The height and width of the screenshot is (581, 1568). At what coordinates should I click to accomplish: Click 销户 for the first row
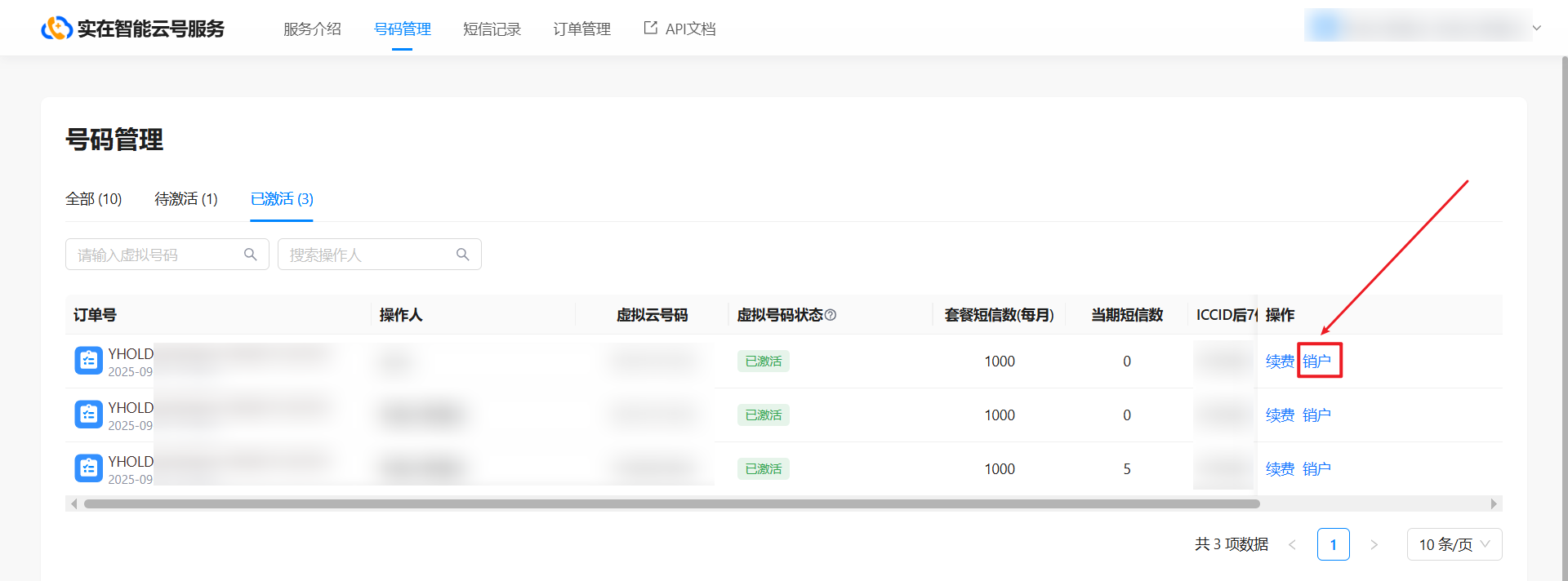(x=1316, y=361)
